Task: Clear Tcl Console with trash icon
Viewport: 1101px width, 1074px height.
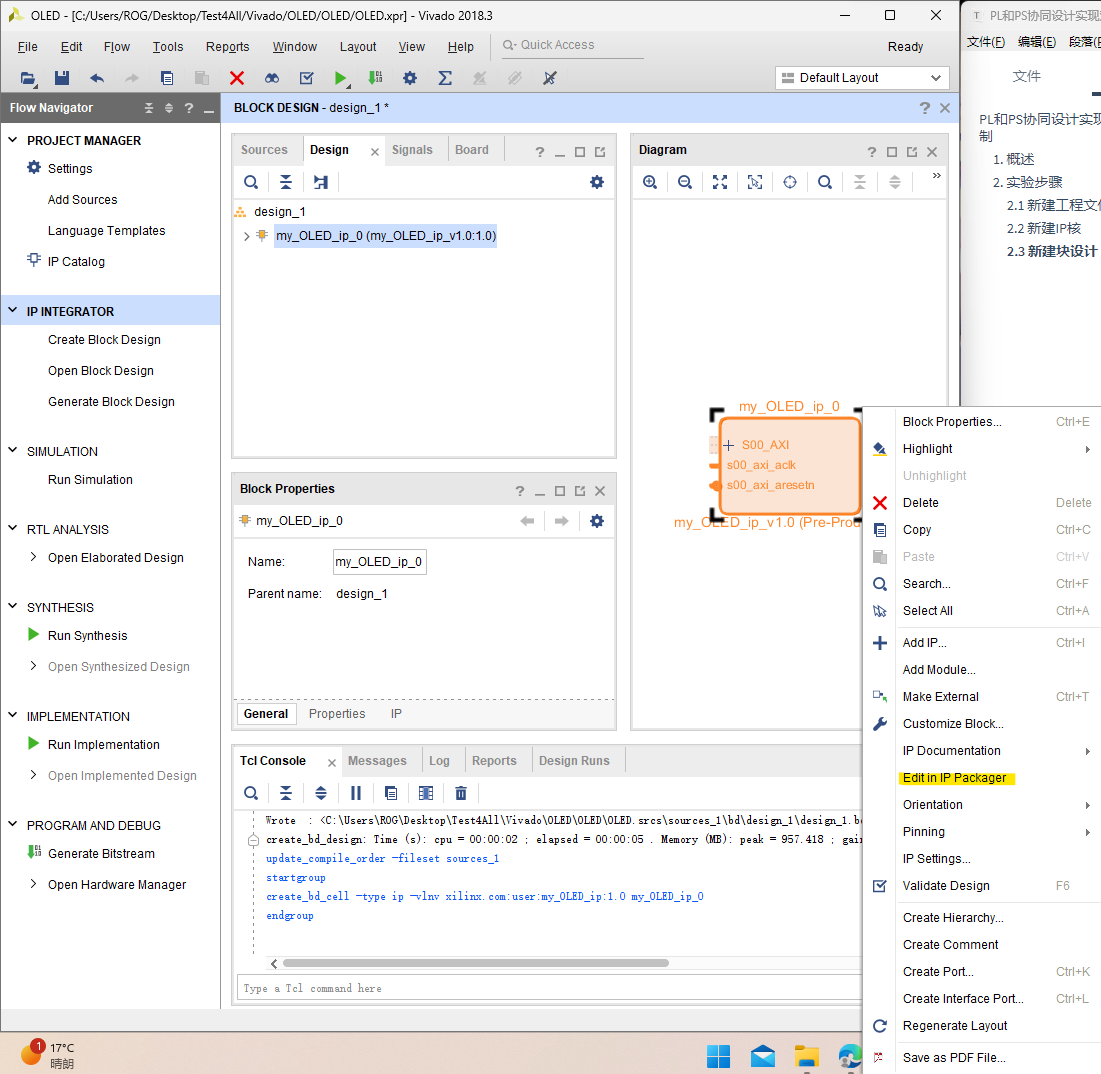Action: [x=461, y=793]
